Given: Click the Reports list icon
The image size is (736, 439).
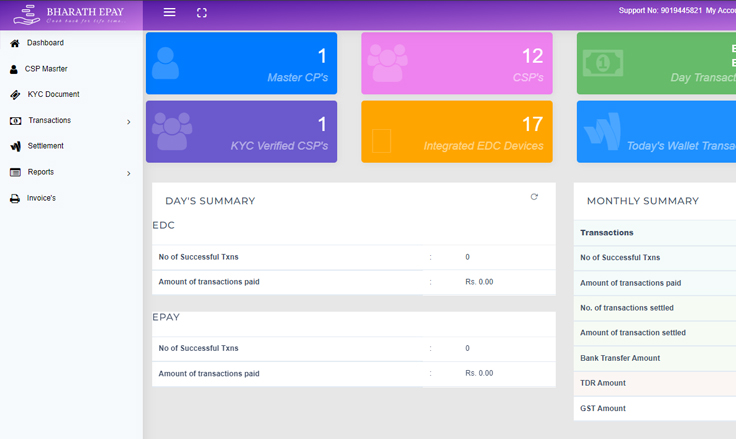Looking at the screenshot, I should (15, 172).
